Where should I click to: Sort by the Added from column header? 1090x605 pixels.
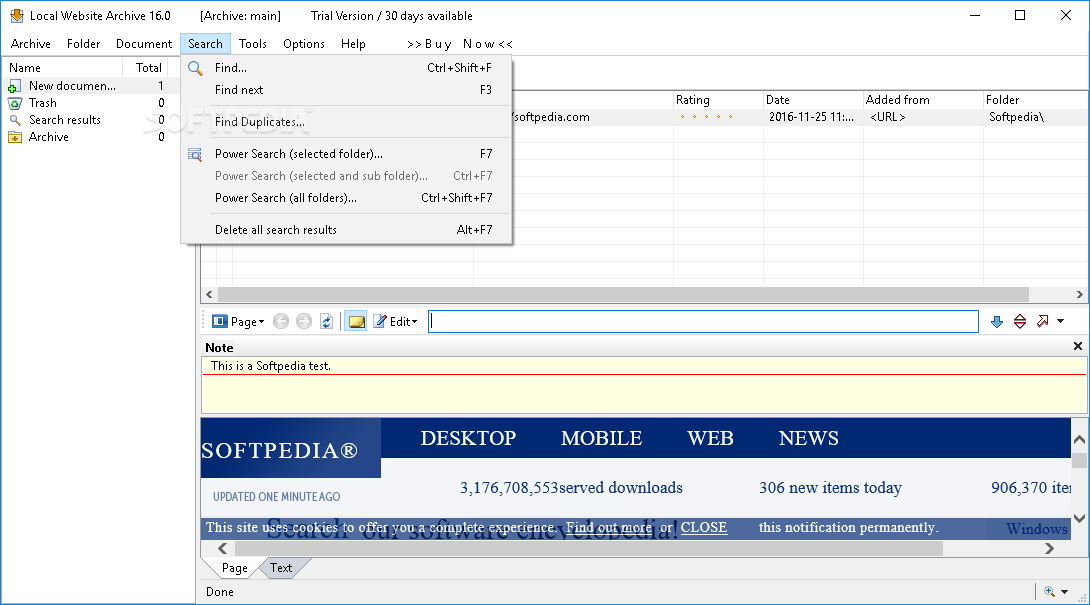(923, 100)
